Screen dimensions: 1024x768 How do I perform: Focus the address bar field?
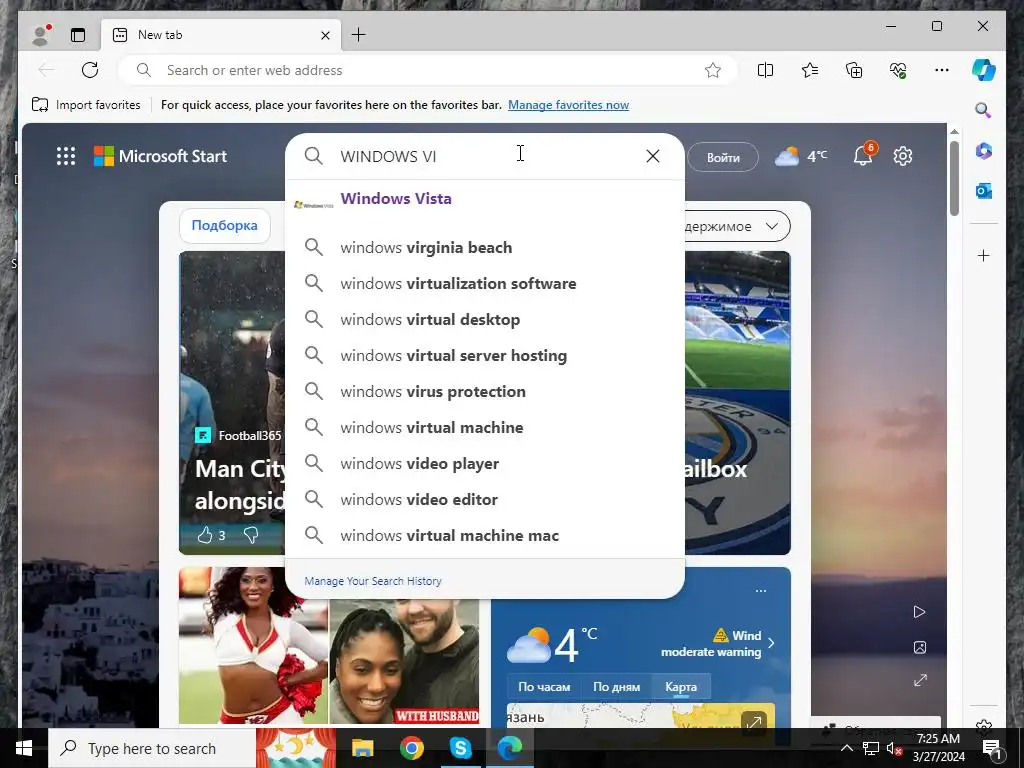pos(428,70)
